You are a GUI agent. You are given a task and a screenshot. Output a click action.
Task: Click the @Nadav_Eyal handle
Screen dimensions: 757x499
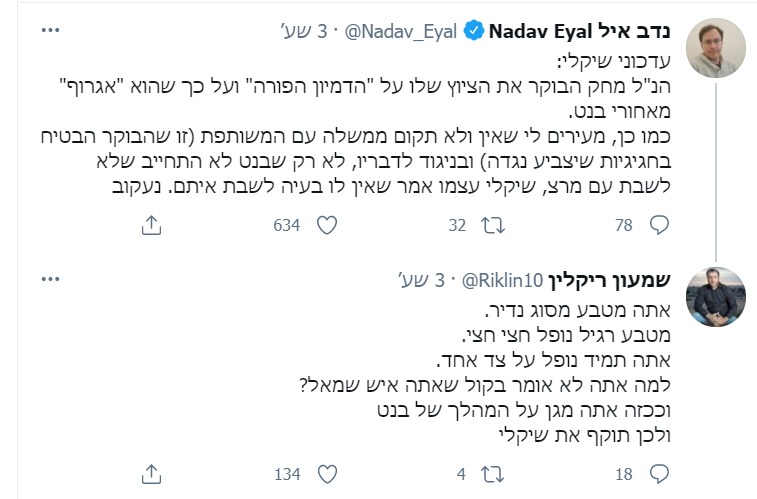point(402,32)
